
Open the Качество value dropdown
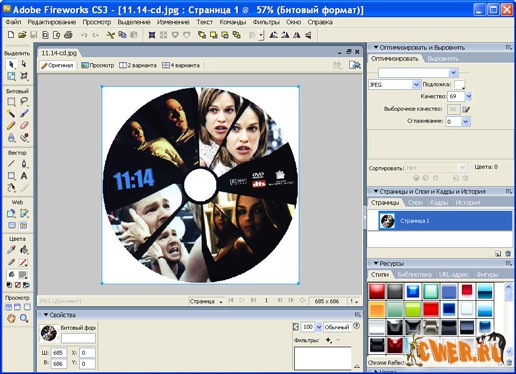[x=469, y=96]
